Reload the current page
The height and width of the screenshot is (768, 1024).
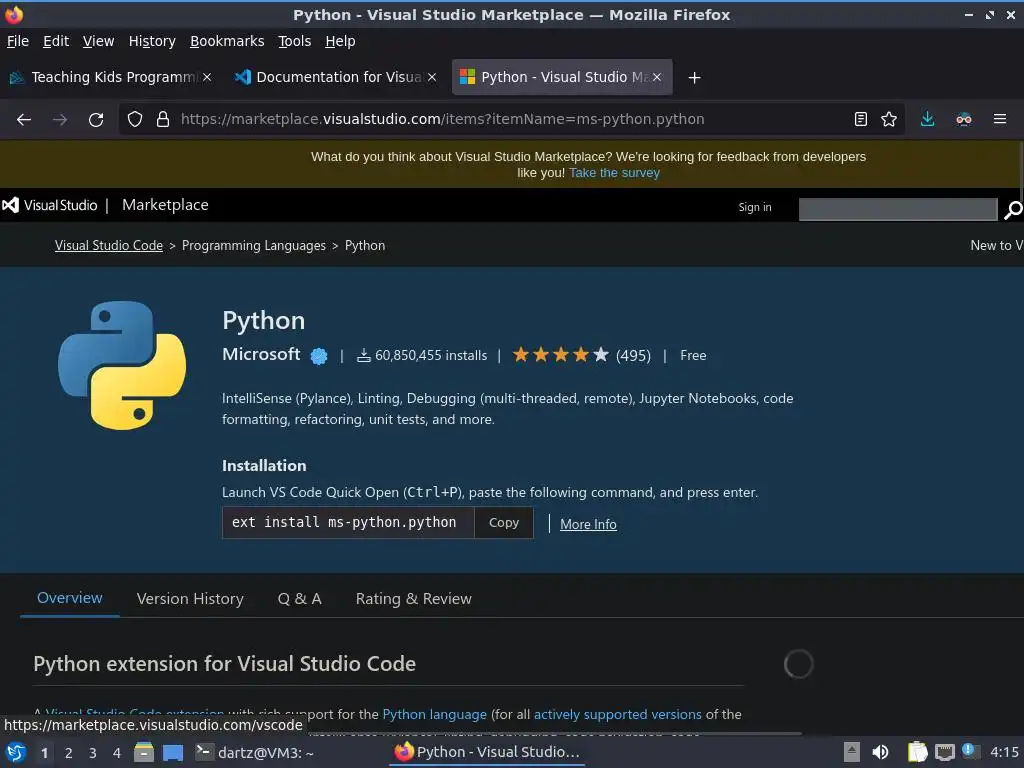coord(96,120)
